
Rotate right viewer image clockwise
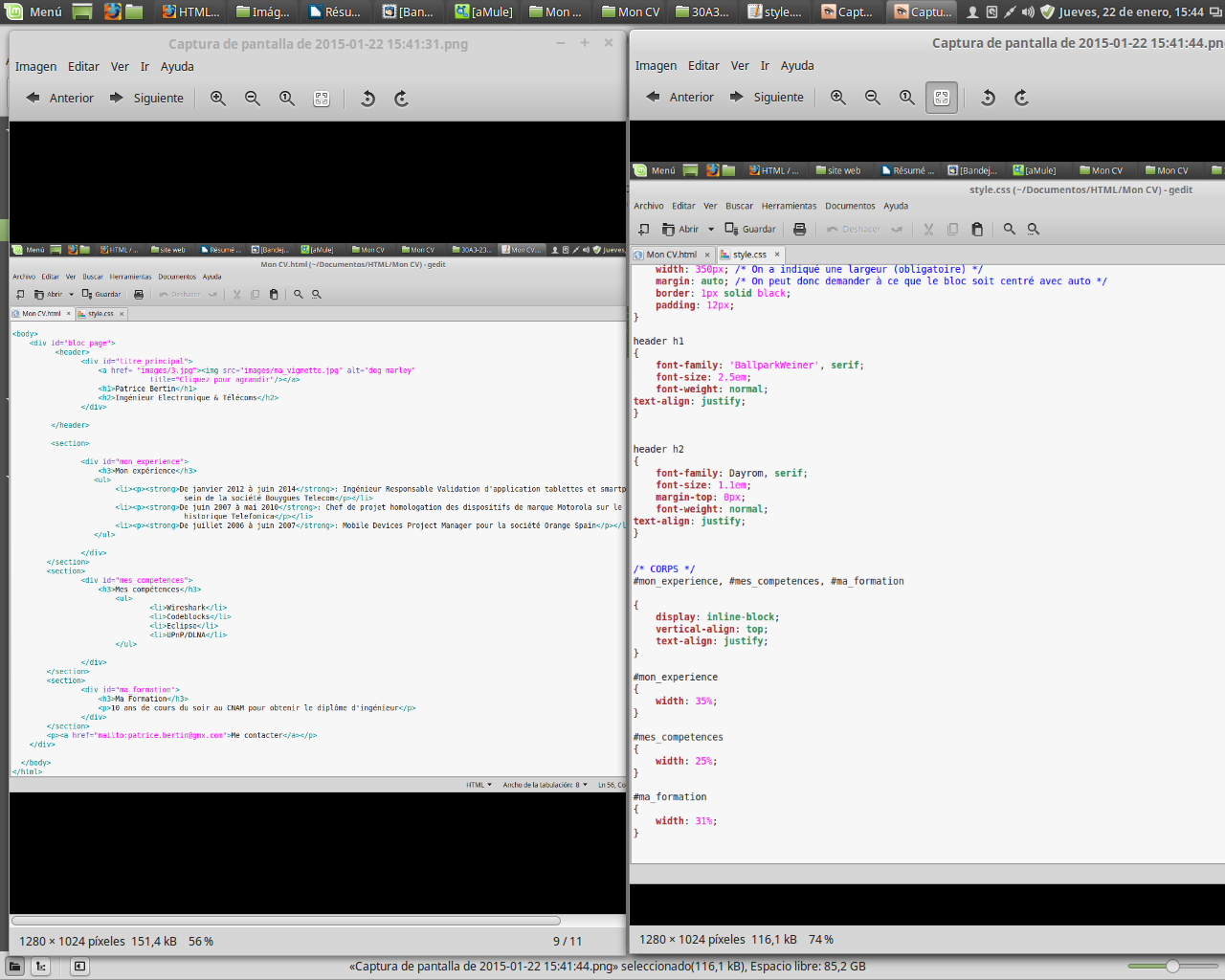click(x=1022, y=98)
